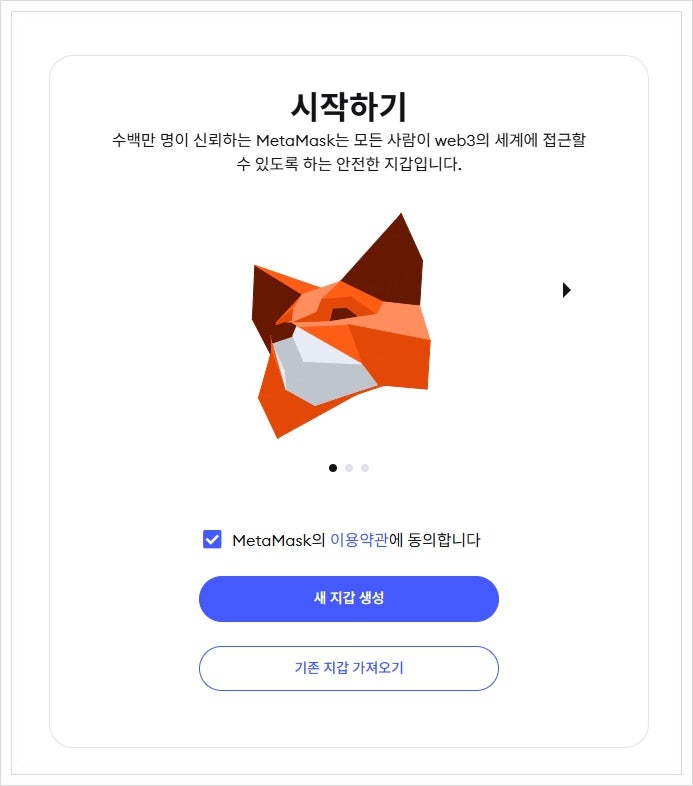Select the first carousel dot indicator
The image size is (693, 786).
(x=333, y=468)
